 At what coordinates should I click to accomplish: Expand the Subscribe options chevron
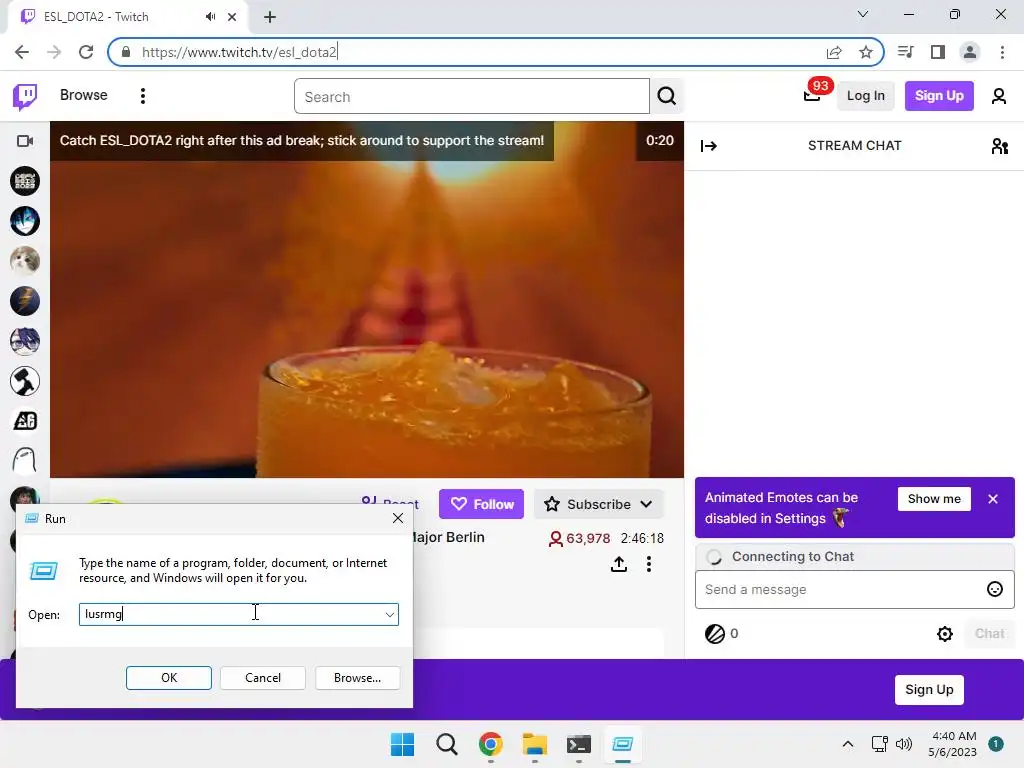pyautogui.click(x=646, y=504)
